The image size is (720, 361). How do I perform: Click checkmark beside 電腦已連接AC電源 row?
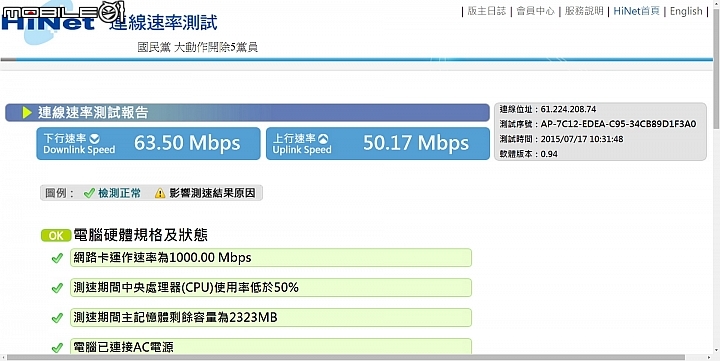click(57, 348)
